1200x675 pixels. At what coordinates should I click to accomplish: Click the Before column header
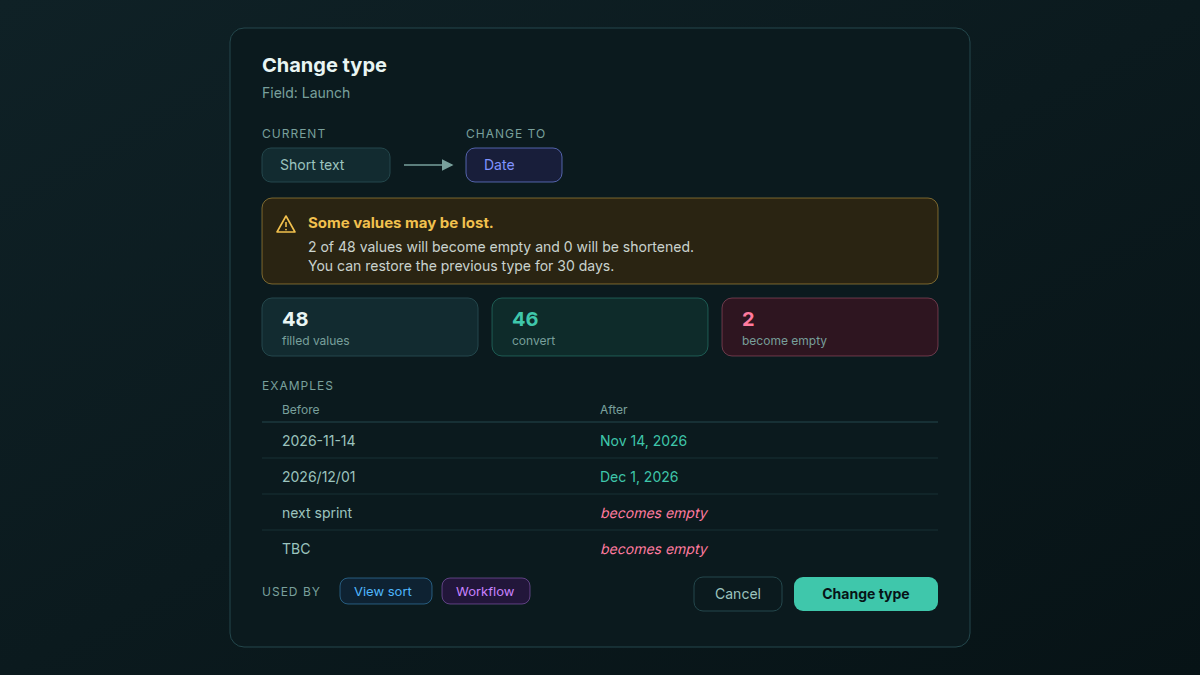pyautogui.click(x=301, y=410)
